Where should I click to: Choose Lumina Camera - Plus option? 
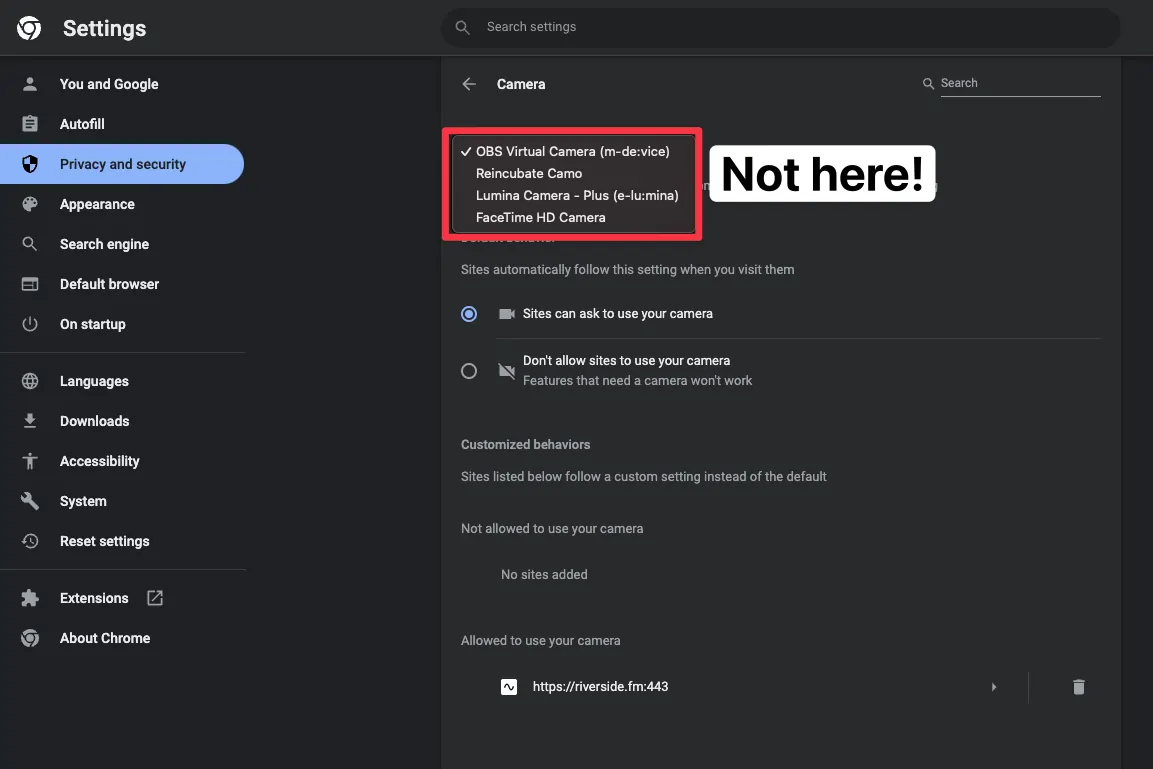(573, 196)
